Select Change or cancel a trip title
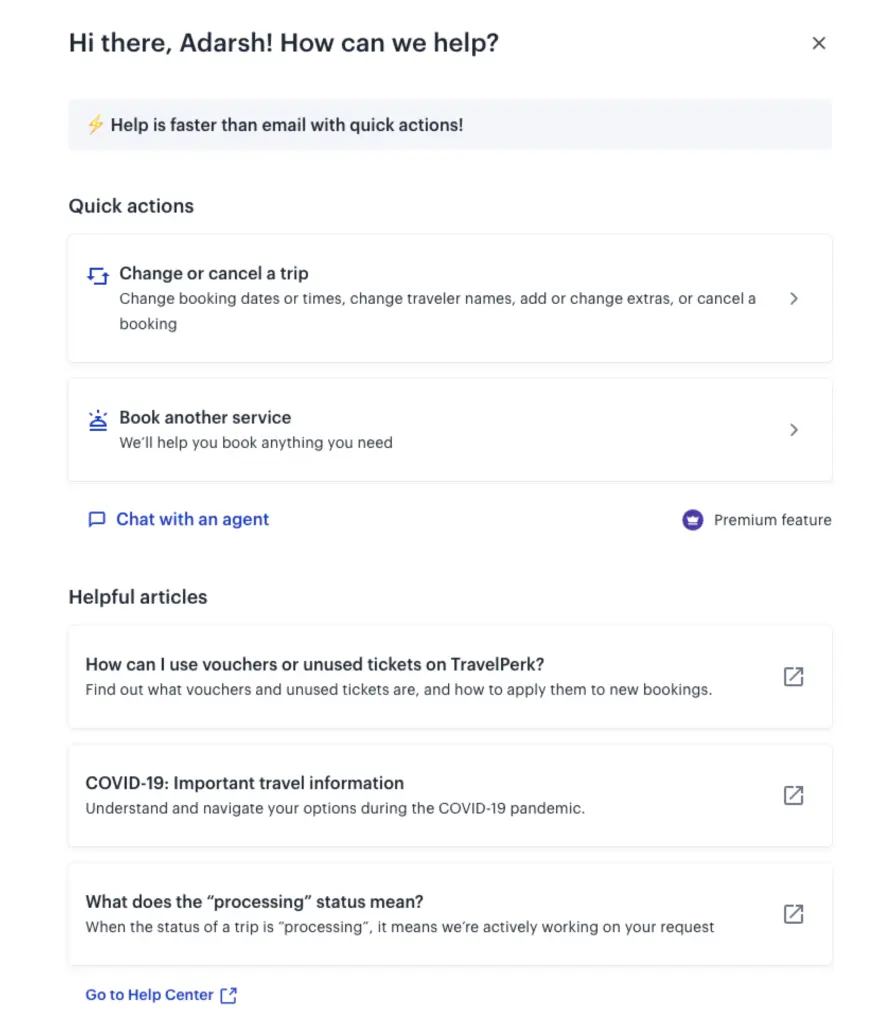Screen dimensions: 896x1024 [214, 273]
